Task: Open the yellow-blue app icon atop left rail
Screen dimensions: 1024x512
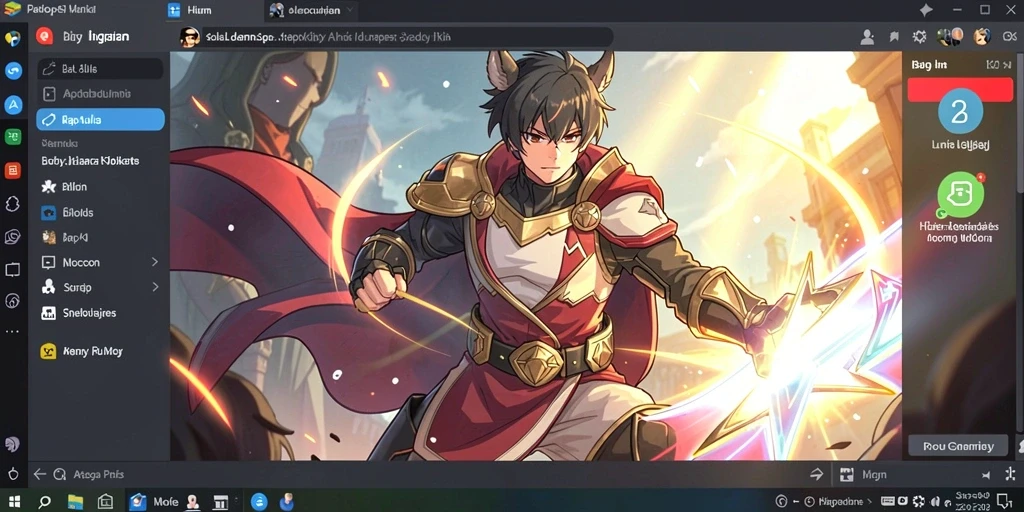Action: tap(13, 38)
